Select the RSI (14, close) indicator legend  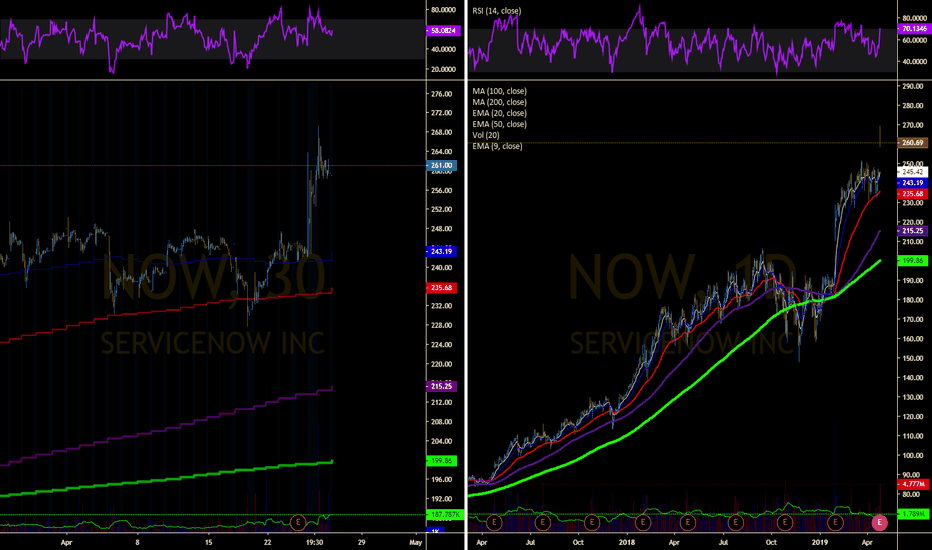pyautogui.click(x=496, y=11)
